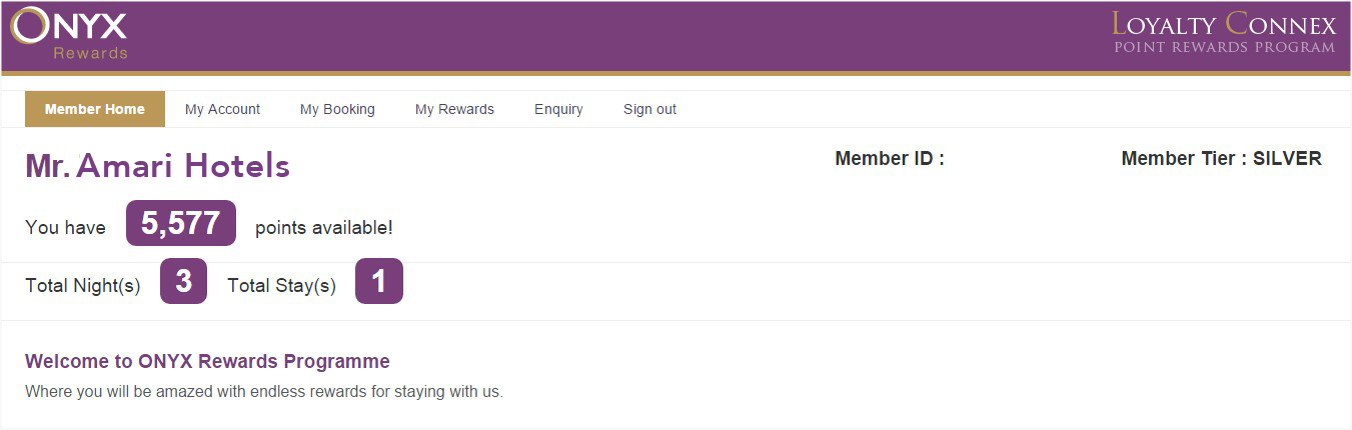Click the 'endless rewards' welcome description text

pyautogui.click(x=264, y=391)
